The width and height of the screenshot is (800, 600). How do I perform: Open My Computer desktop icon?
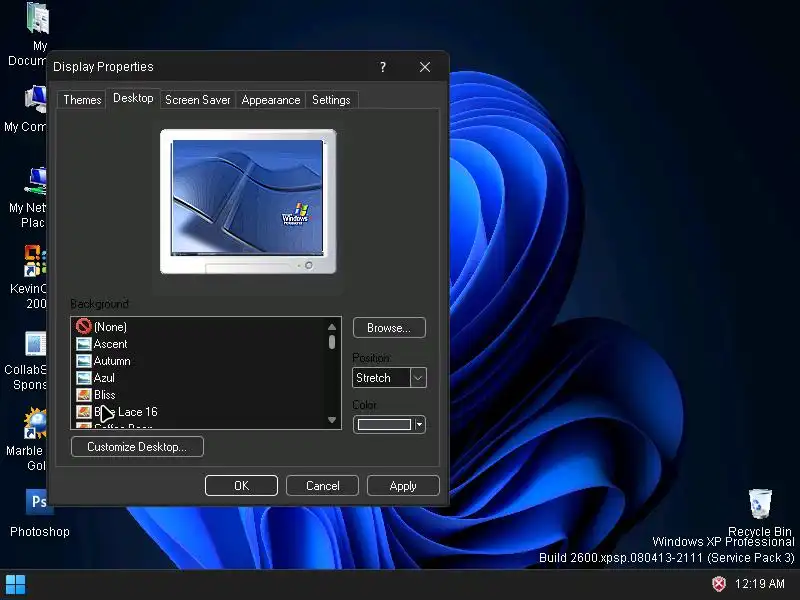(x=36, y=99)
